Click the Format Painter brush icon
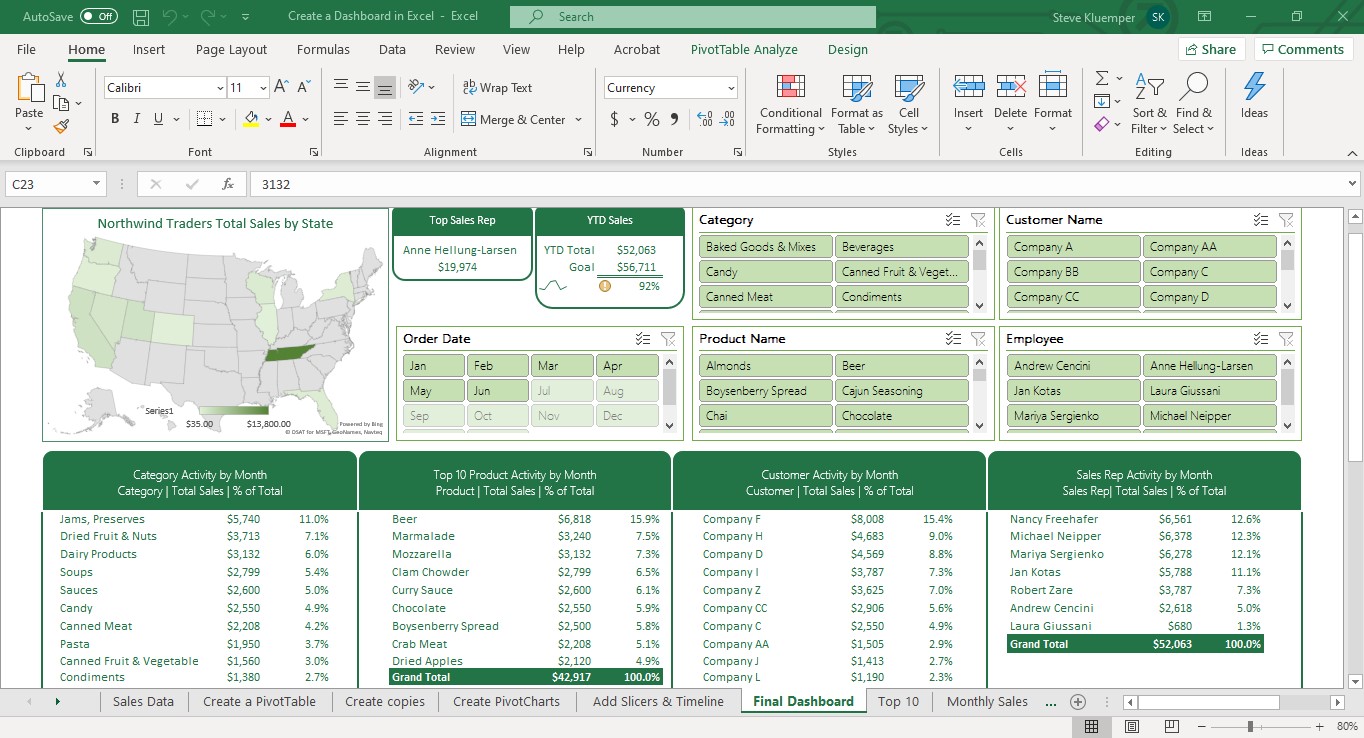This screenshot has height=738, width=1364. pyautogui.click(x=61, y=126)
